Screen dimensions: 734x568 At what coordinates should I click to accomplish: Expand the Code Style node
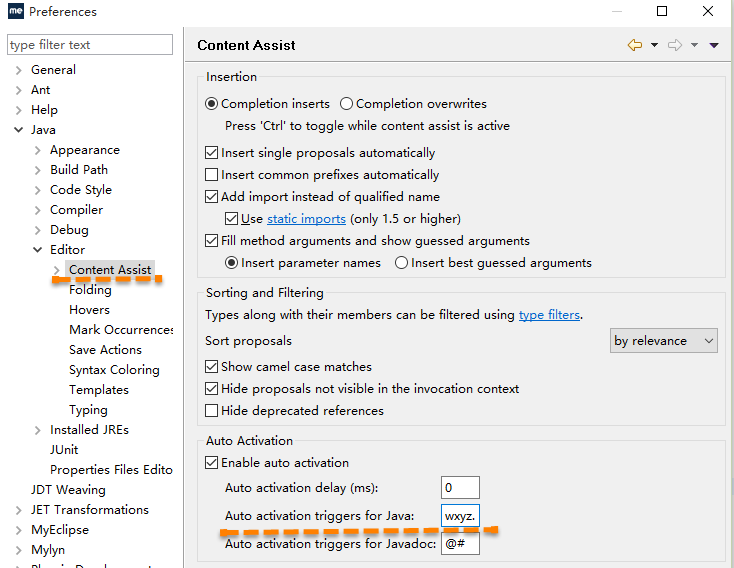click(x=37, y=191)
